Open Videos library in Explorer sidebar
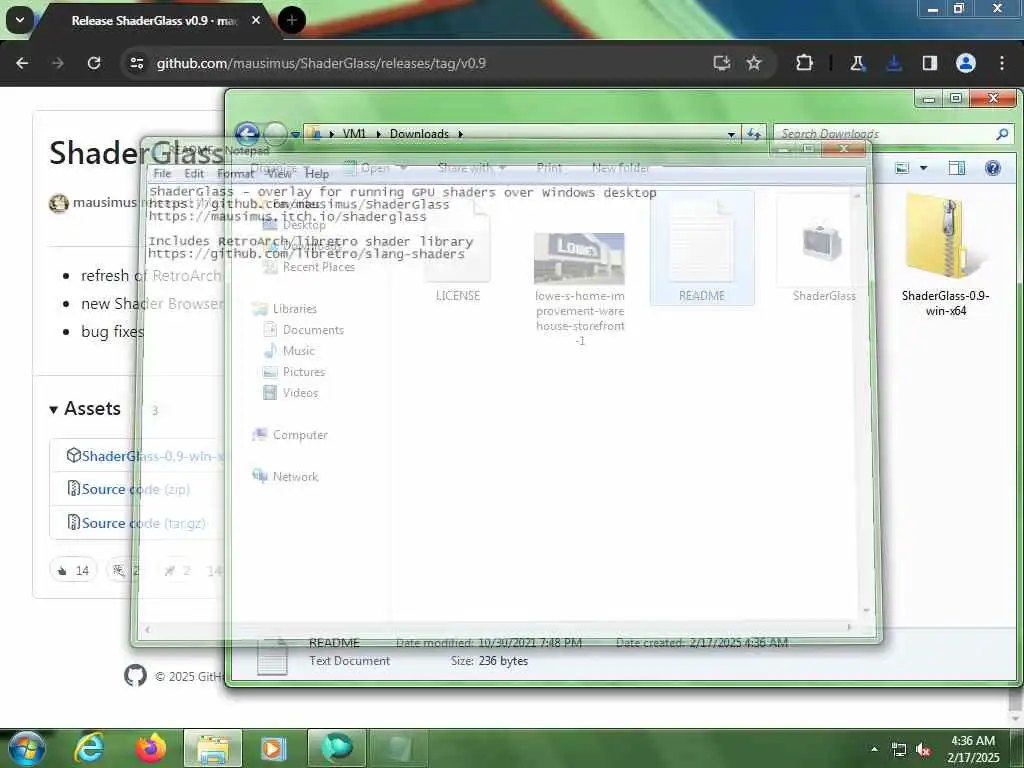Viewport: 1024px width, 768px height. [291, 392]
